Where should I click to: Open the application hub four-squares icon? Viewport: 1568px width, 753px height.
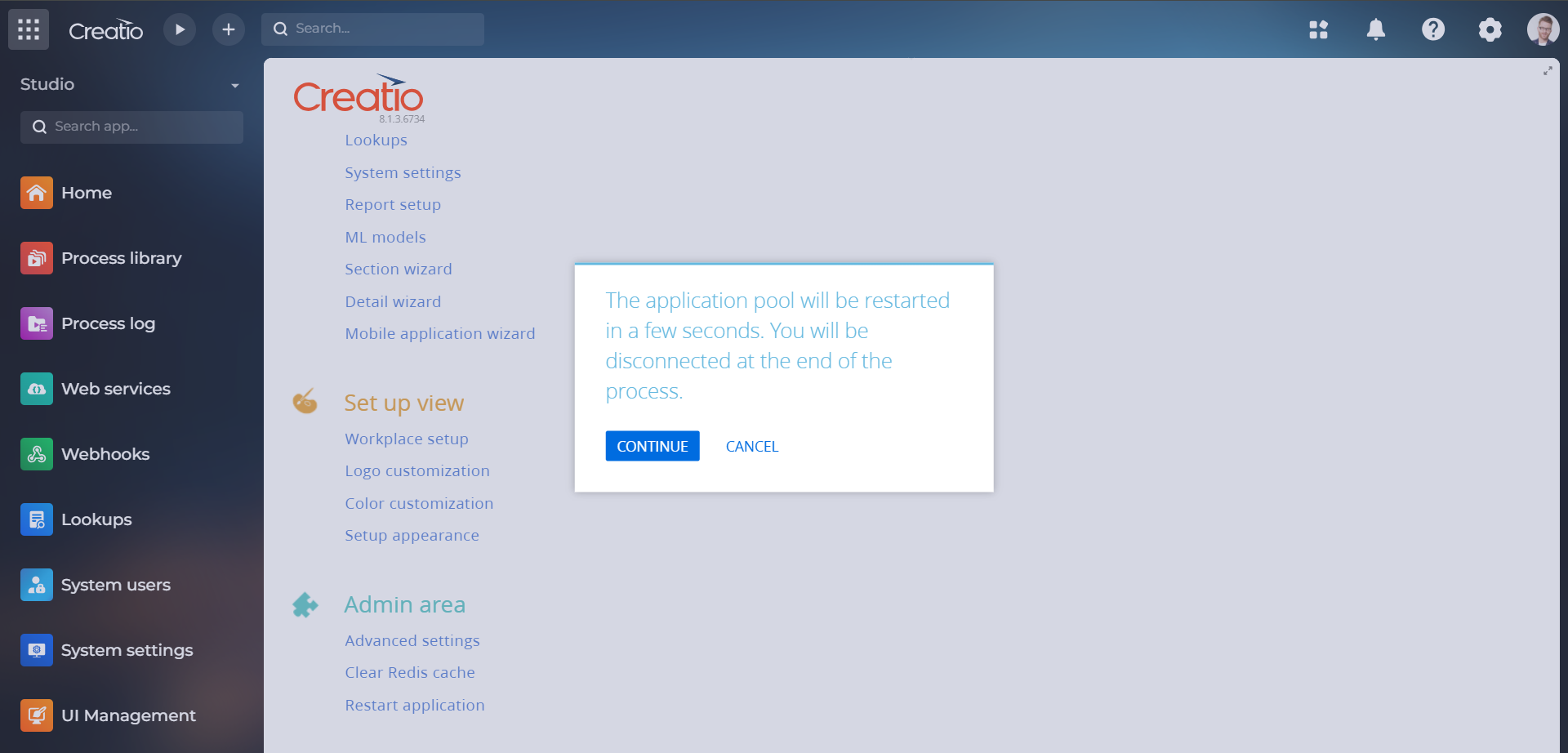coord(1319,29)
